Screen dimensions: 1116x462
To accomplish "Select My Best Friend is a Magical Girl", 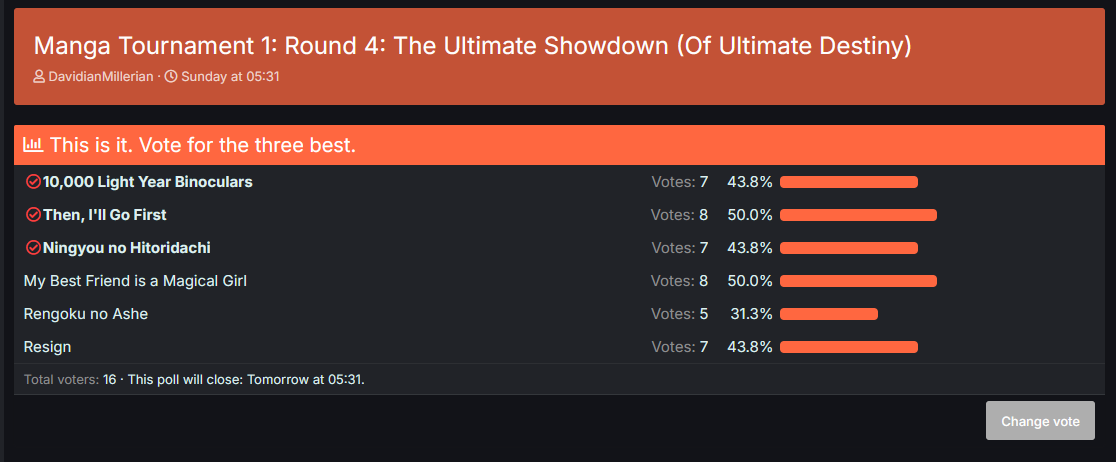I will (135, 281).
